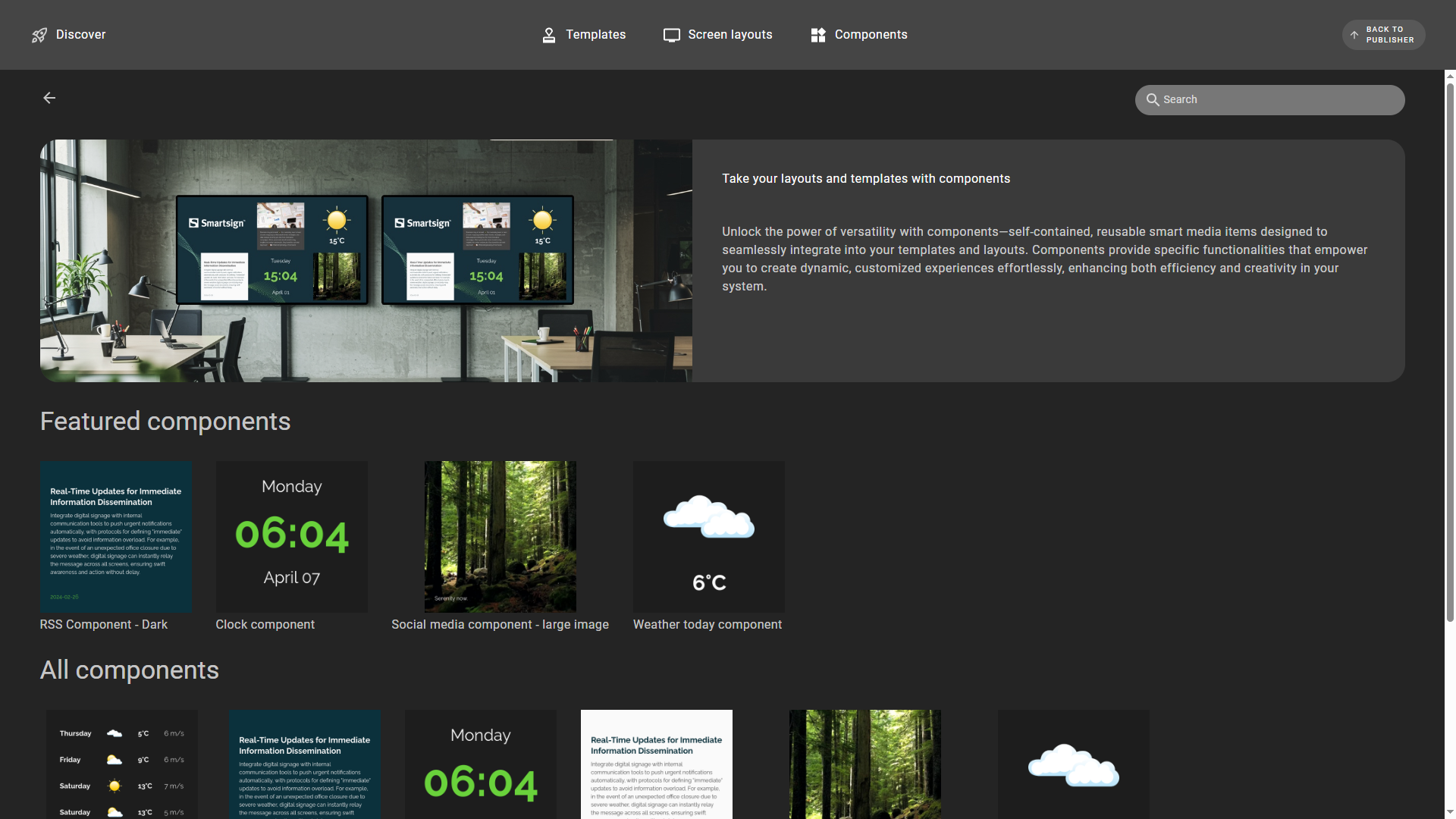Image resolution: width=1456 pixels, height=819 pixels.
Task: Open featured Clock component thumbnail
Action: point(292,537)
